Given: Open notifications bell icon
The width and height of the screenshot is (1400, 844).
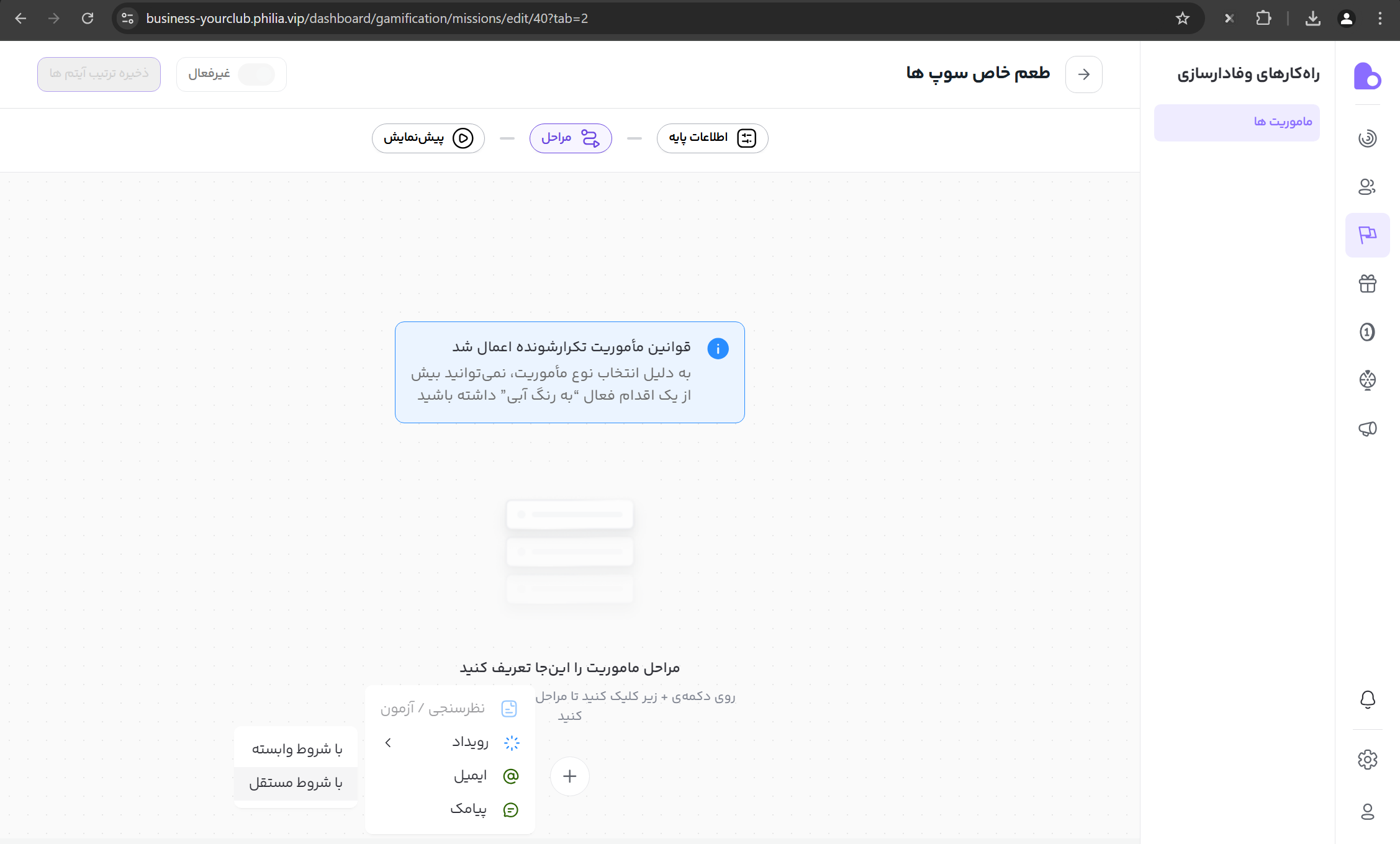Looking at the screenshot, I should point(1367,699).
